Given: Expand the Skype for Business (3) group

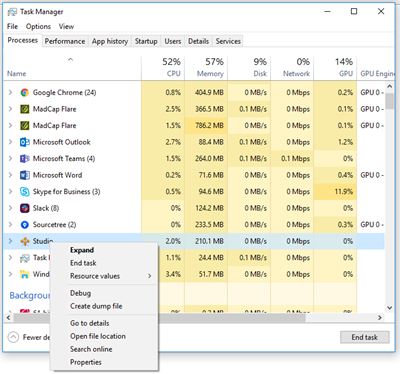Looking at the screenshot, I should coord(10,192).
